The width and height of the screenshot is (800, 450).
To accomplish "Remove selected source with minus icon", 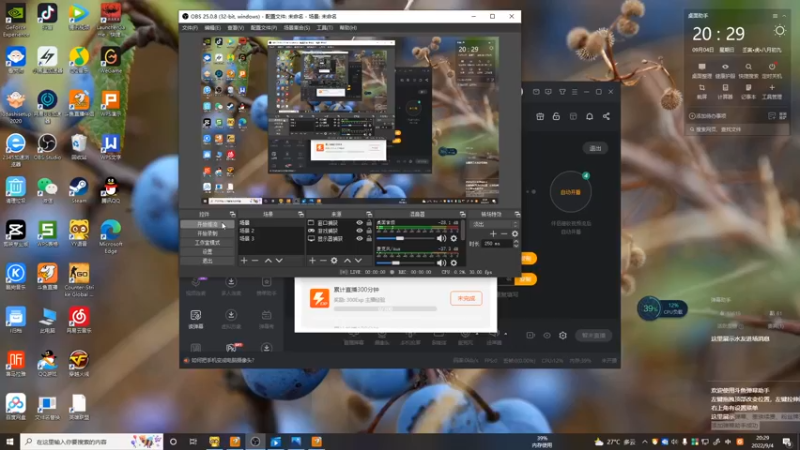I will pyautogui.click(x=323, y=261).
